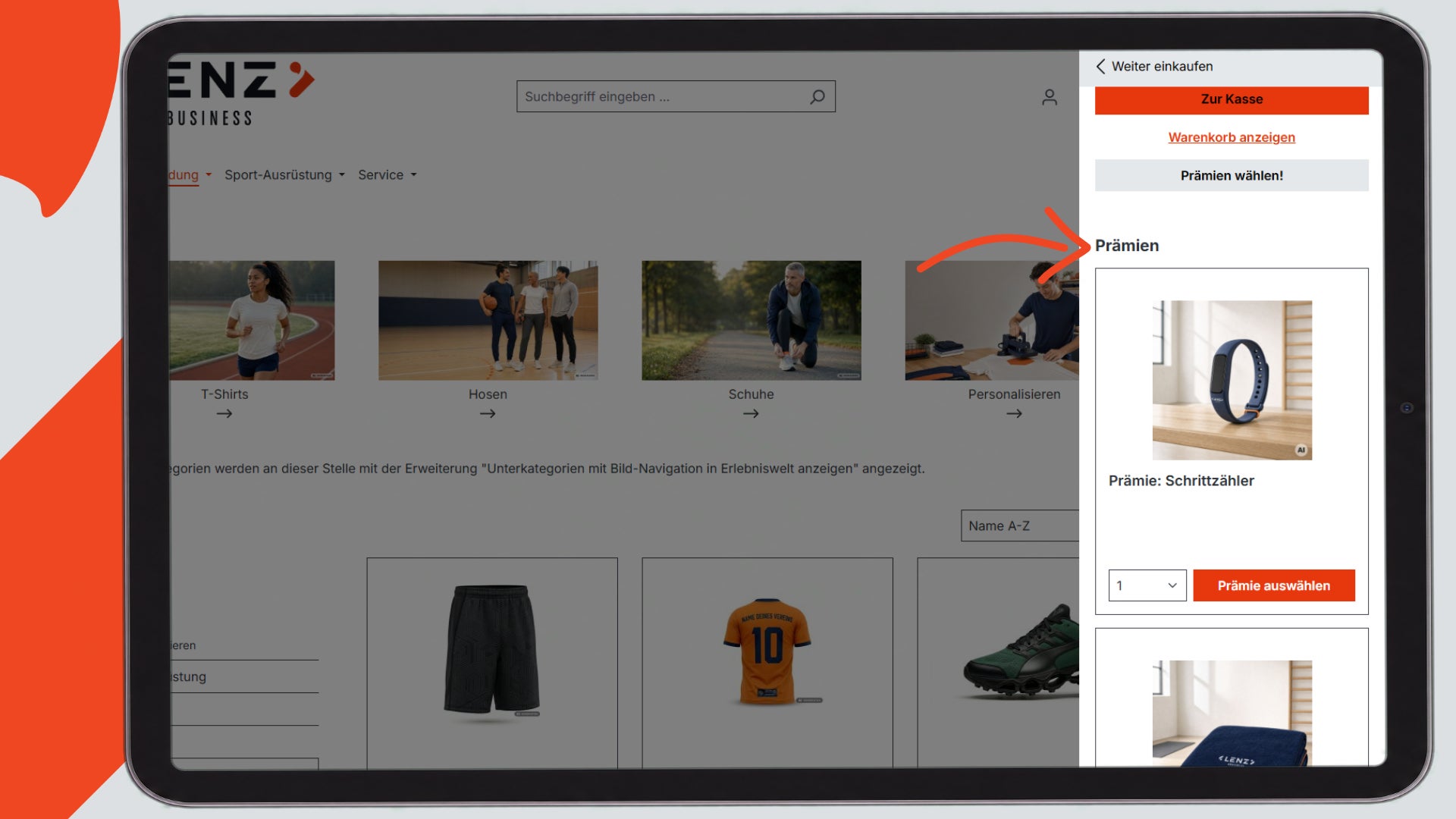
Task: Open the blue Lenz towel premium image
Action: [1232, 713]
